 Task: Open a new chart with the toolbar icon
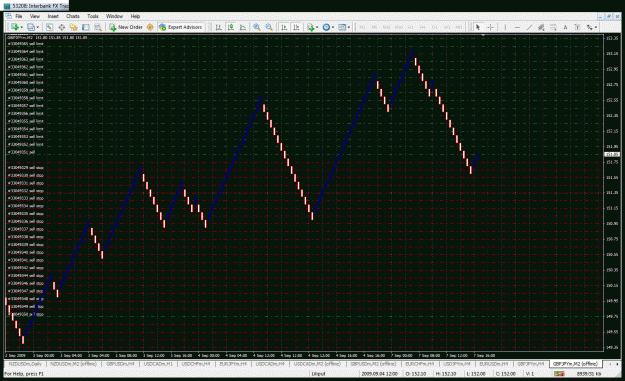point(15,27)
